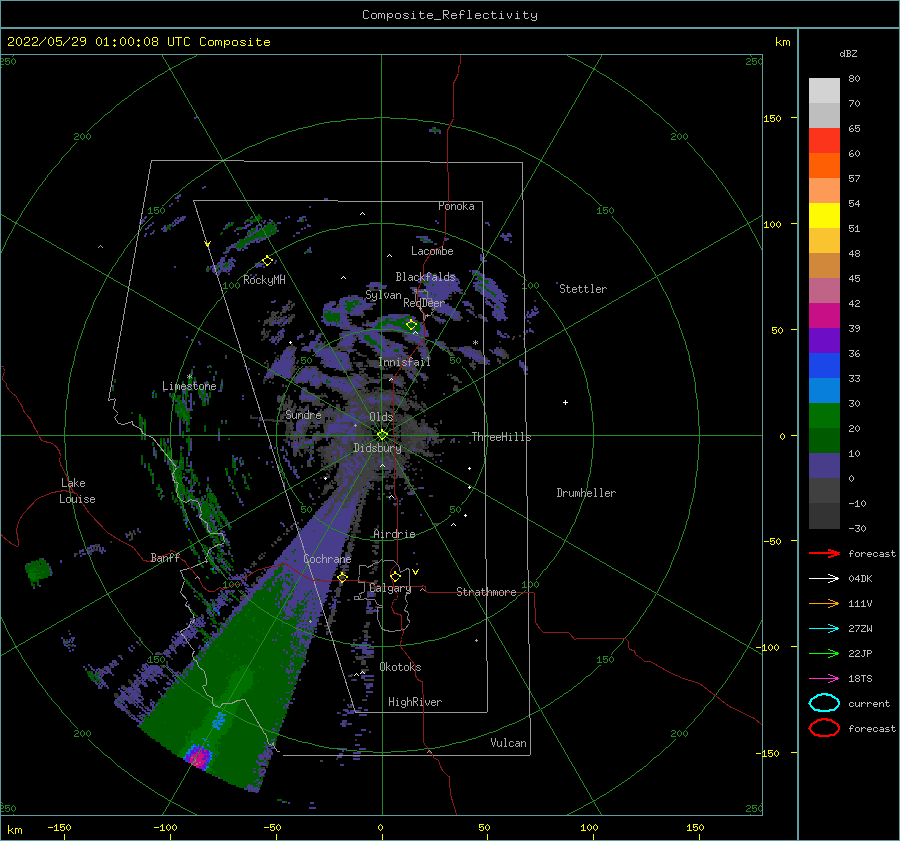Click the Didsbury label
Image resolution: width=900 pixels, height=841 pixels.
click(377, 448)
